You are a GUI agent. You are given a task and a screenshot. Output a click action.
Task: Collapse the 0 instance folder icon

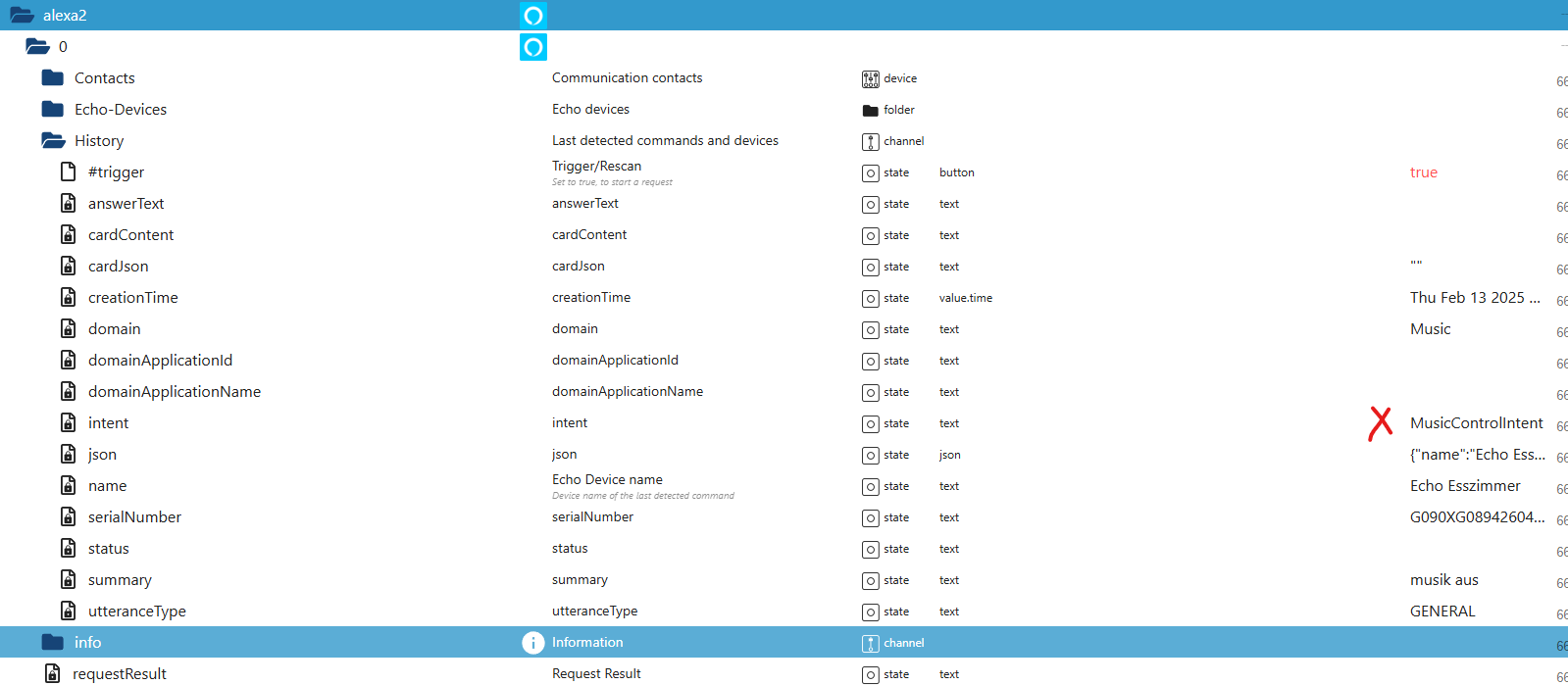coord(37,46)
